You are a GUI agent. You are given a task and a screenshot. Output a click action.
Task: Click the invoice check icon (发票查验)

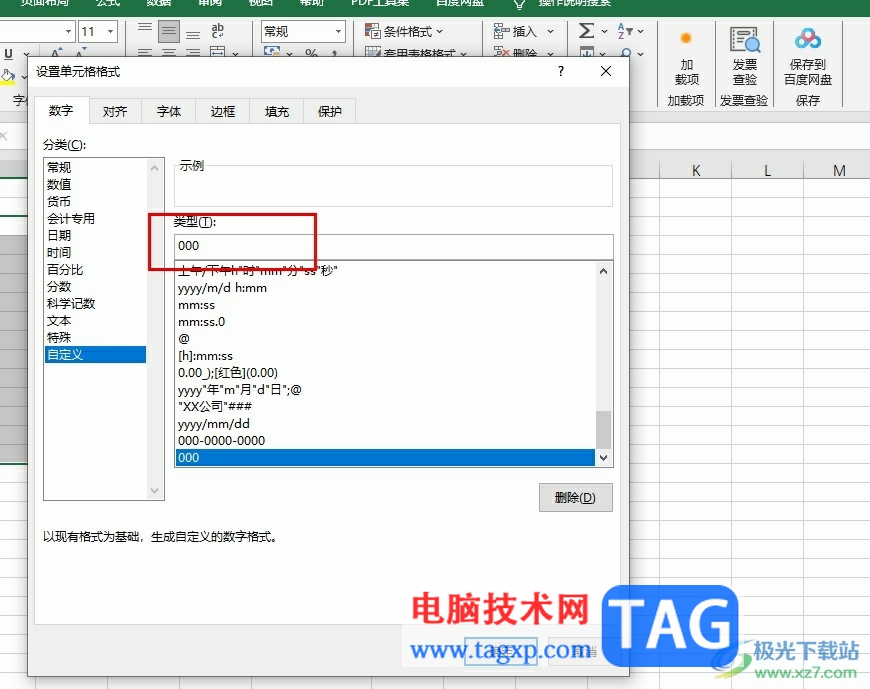[x=744, y=39]
